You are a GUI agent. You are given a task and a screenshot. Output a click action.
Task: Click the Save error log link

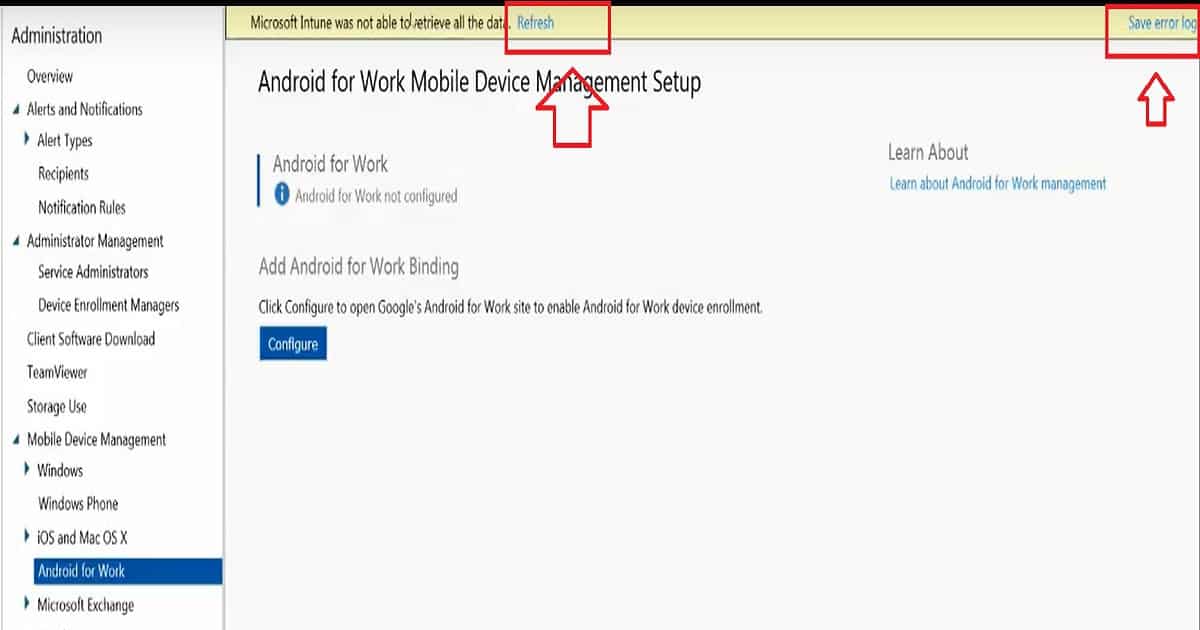click(1161, 23)
